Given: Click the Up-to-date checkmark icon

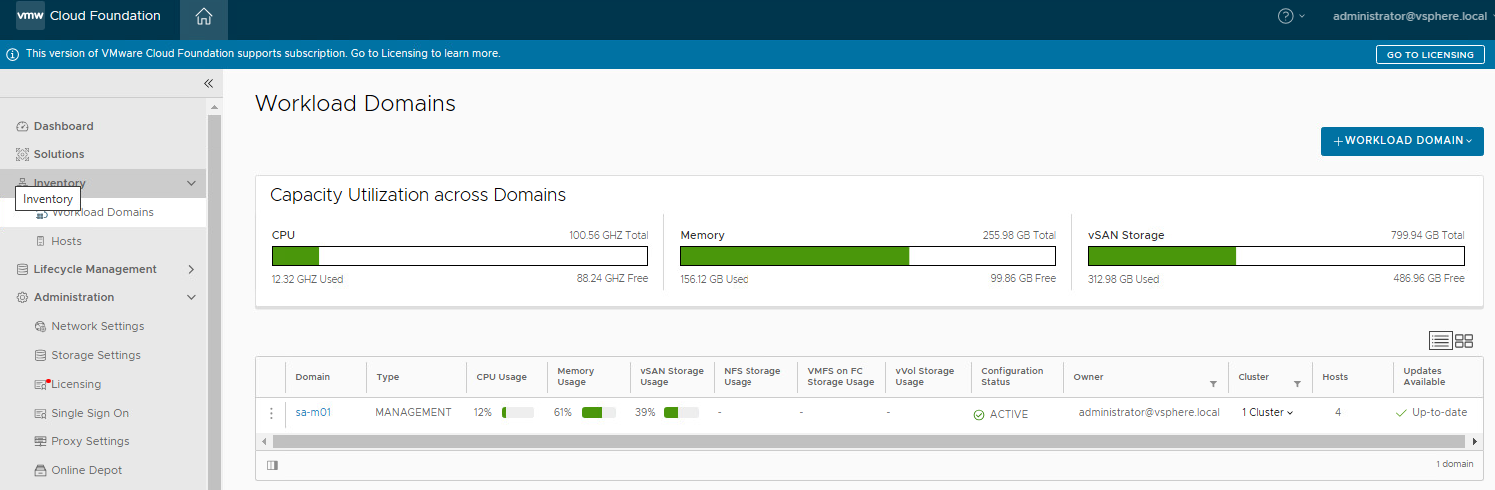Looking at the screenshot, I should [1401, 413].
